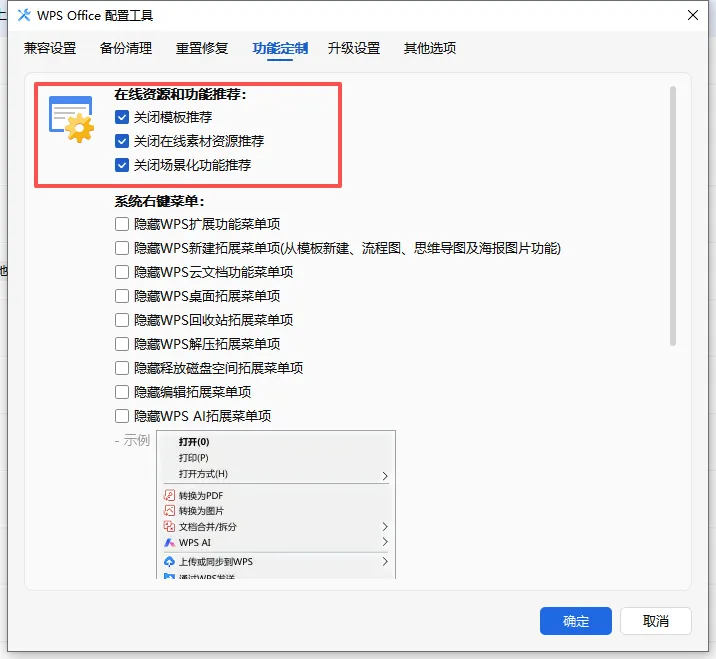
Task: Tick 隐藏编辑拓展菜单项 checkbox
Action: [122, 392]
